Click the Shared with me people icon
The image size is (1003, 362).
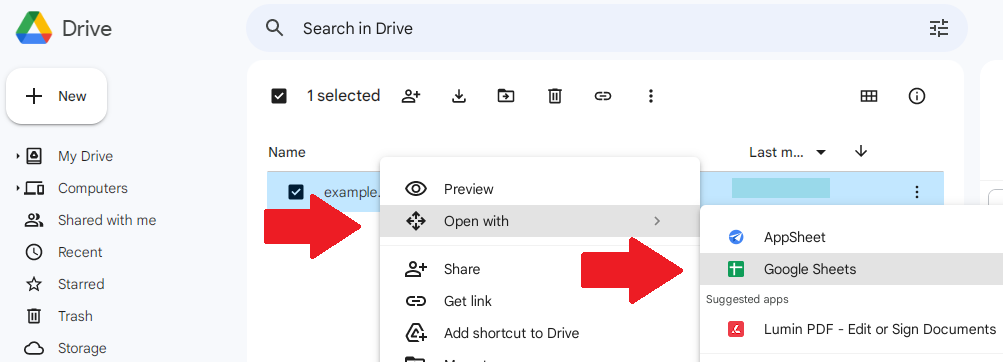coord(33,220)
